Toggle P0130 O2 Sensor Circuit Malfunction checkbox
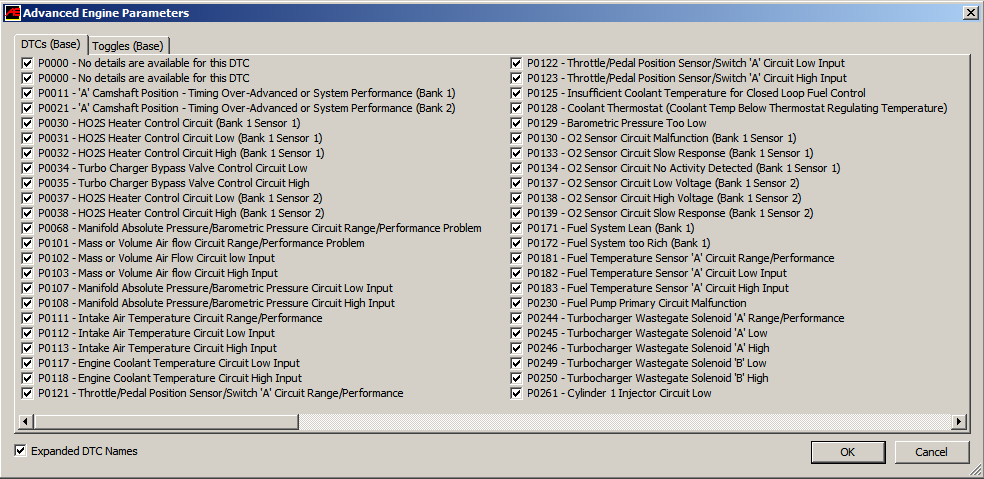Image resolution: width=984 pixels, height=479 pixels. coord(516,138)
